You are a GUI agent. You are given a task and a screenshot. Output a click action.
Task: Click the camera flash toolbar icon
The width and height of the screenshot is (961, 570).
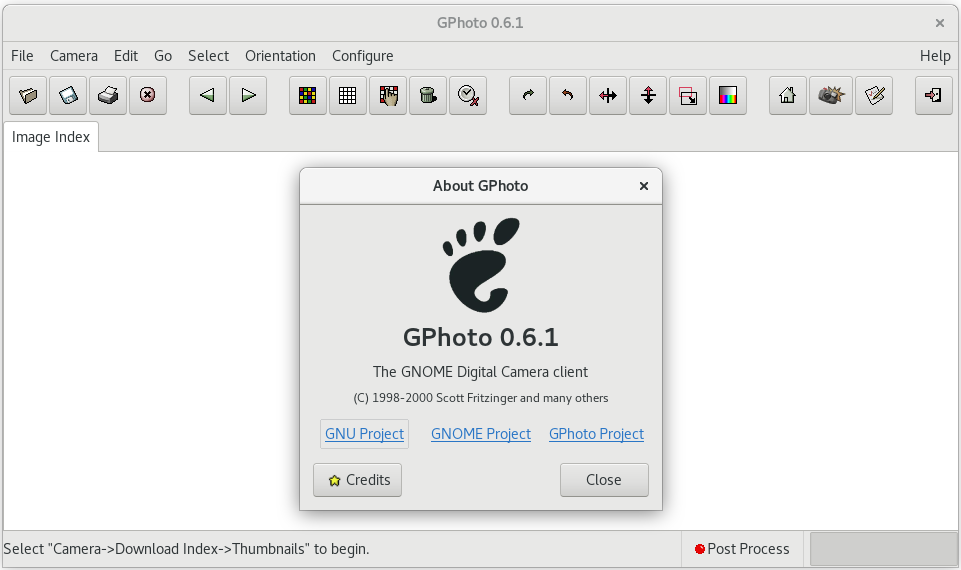pos(830,96)
